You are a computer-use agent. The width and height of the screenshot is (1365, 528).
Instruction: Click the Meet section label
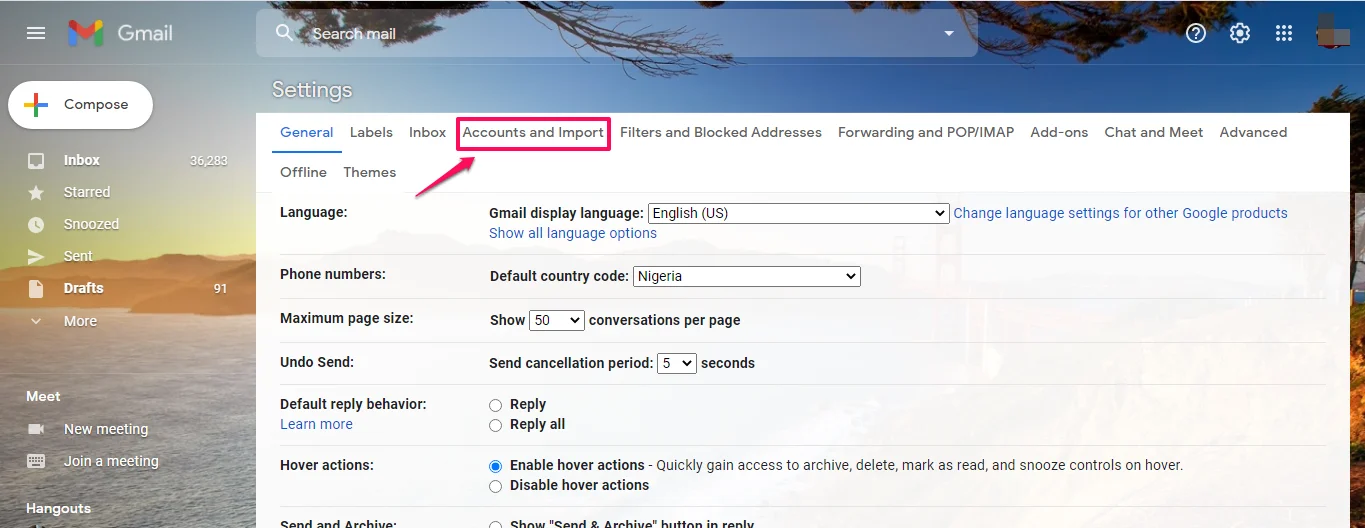(43, 396)
